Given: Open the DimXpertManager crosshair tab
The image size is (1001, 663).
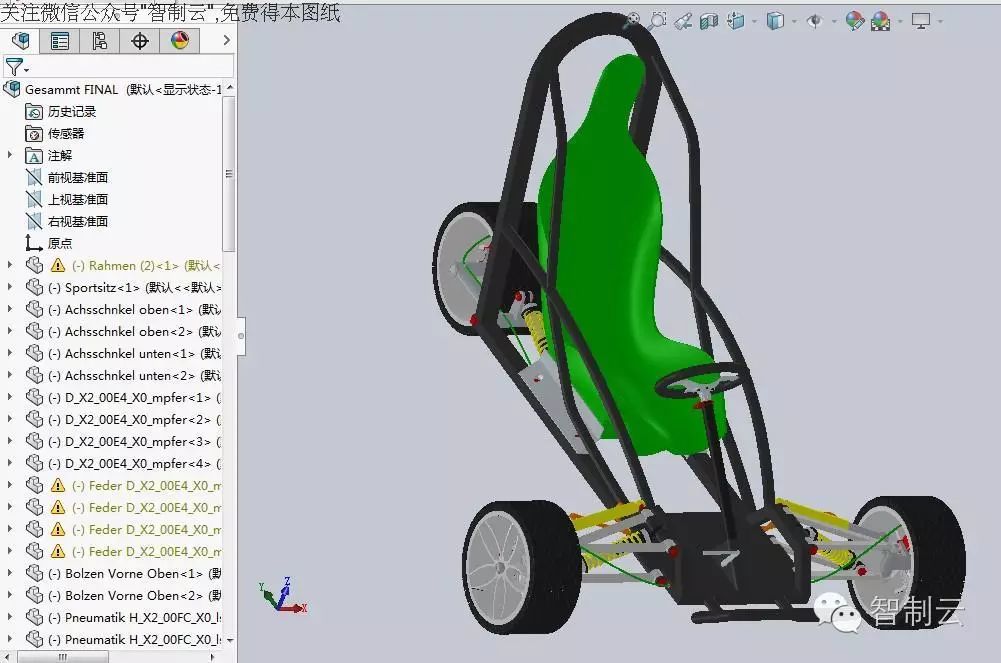Looking at the screenshot, I should point(140,41).
